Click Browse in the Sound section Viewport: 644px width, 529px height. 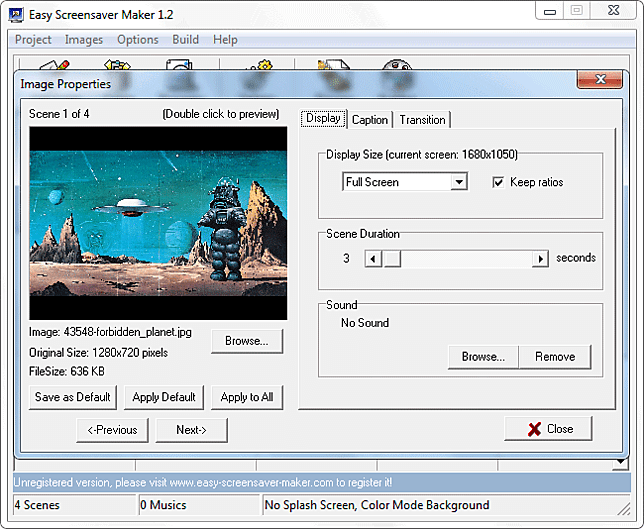pyautogui.click(x=483, y=356)
